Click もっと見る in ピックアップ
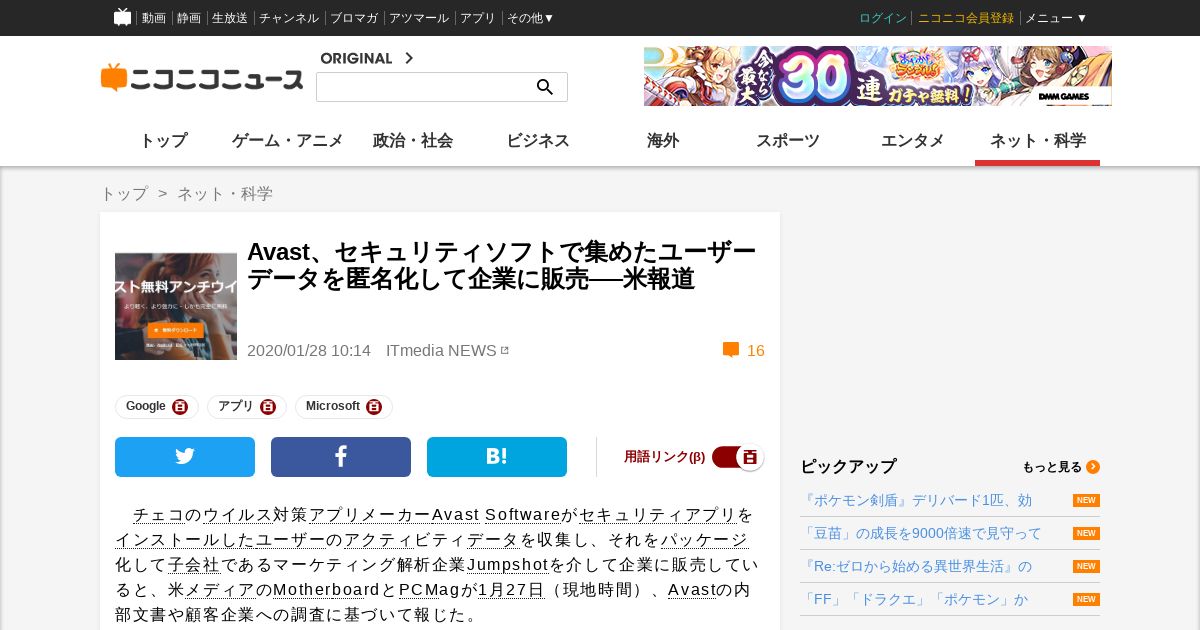This screenshot has width=1200, height=630. tap(1052, 467)
